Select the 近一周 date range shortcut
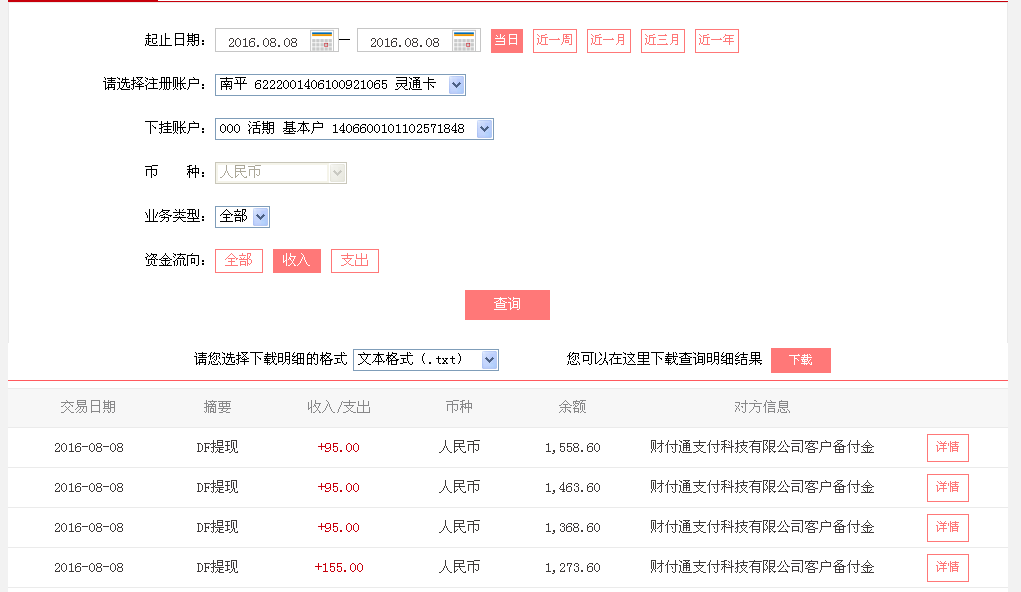This screenshot has width=1021, height=592. [554, 40]
